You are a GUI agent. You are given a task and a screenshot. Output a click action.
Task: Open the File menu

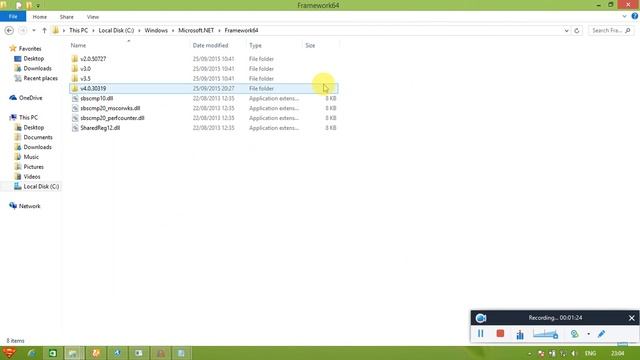click(x=13, y=17)
